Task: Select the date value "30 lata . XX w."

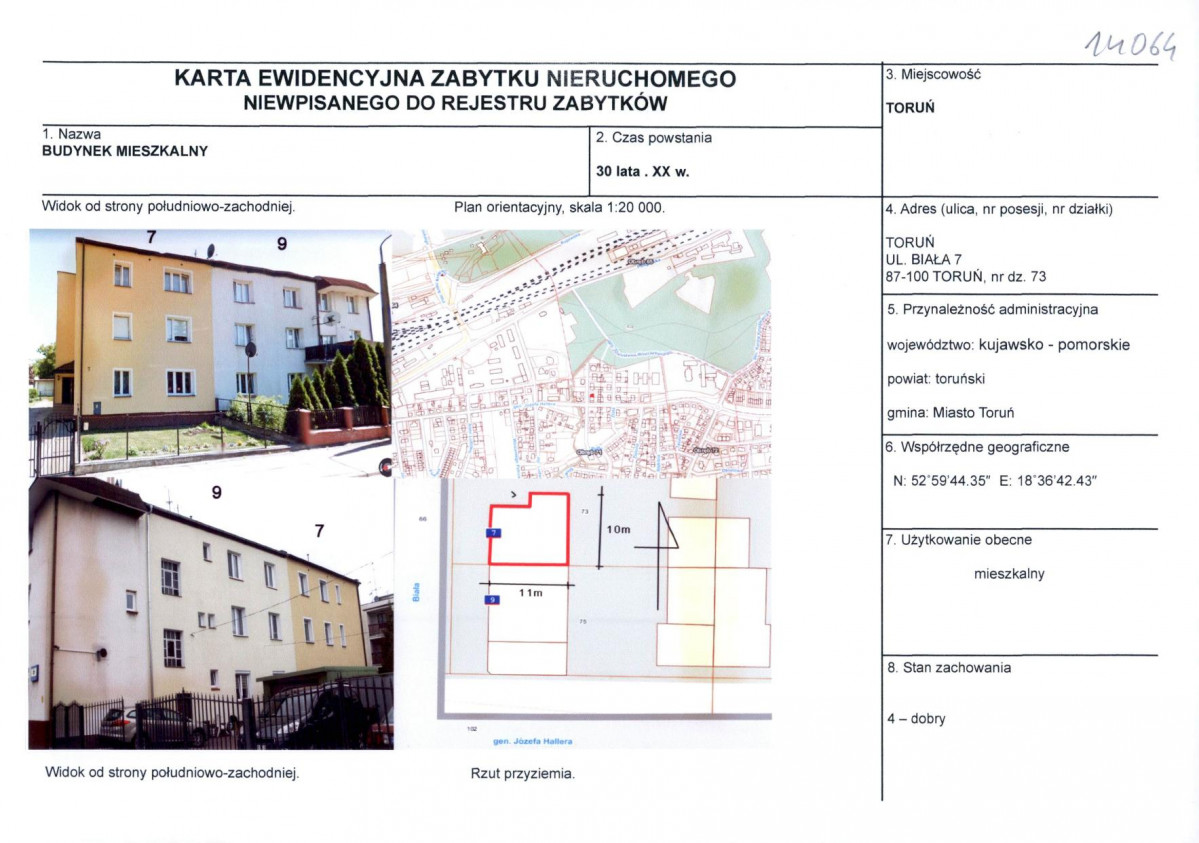Action: coord(642,171)
